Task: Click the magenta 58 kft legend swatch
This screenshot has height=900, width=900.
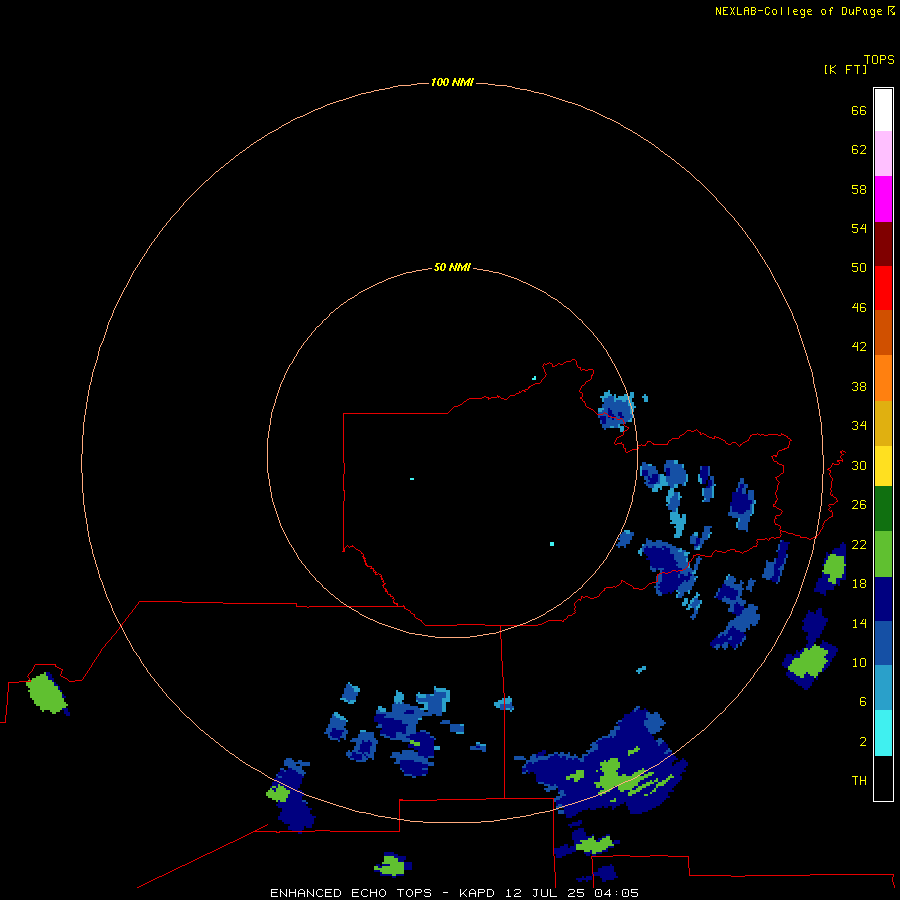Action: (x=883, y=198)
